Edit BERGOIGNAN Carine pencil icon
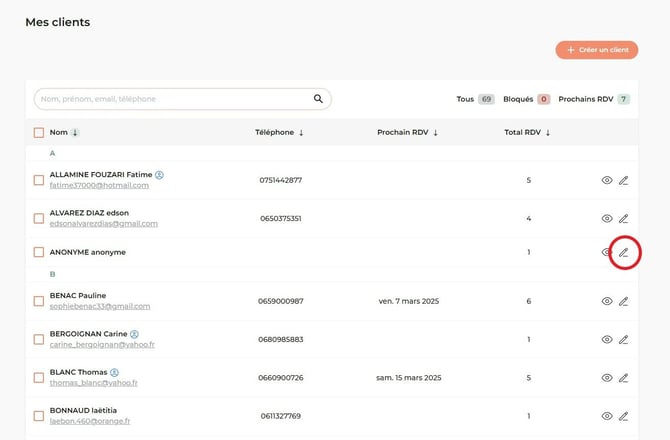The height and width of the screenshot is (440, 670). [623, 339]
